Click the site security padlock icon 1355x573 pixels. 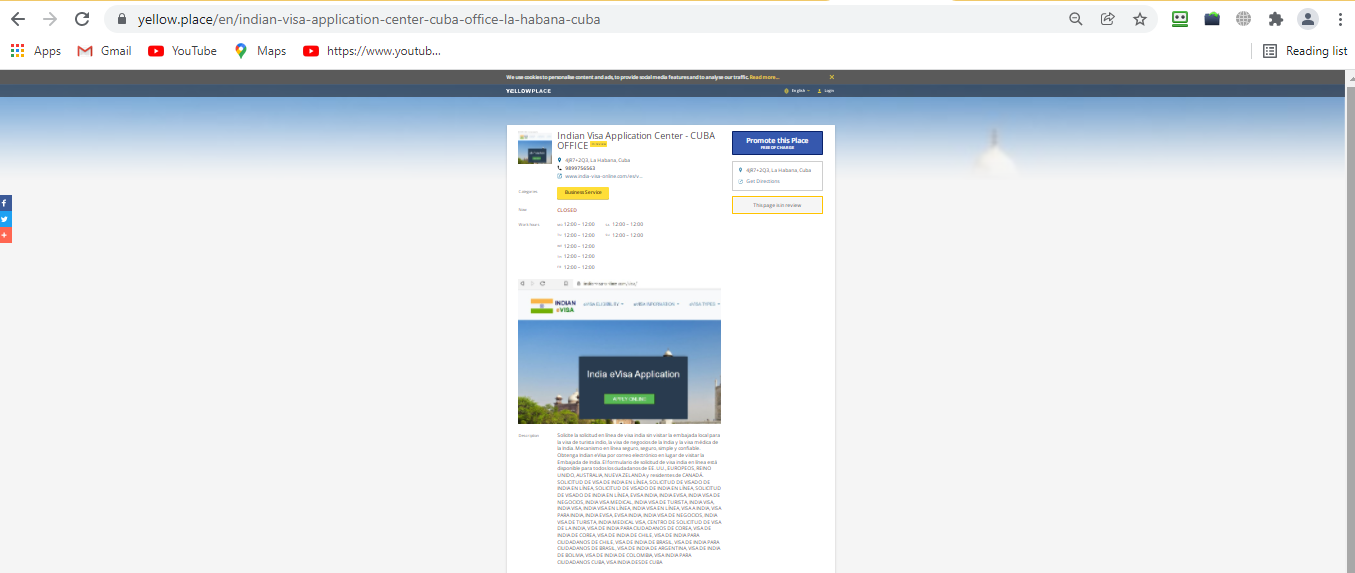[123, 19]
